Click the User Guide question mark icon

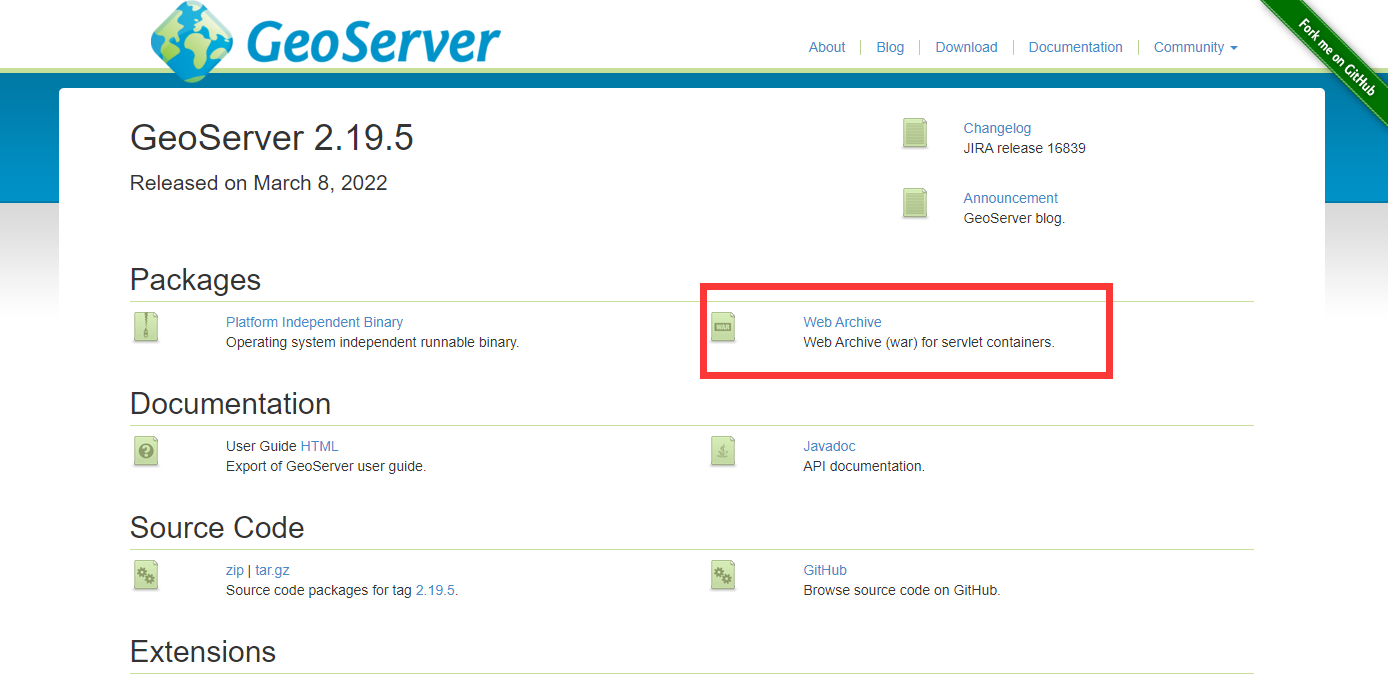click(x=146, y=451)
